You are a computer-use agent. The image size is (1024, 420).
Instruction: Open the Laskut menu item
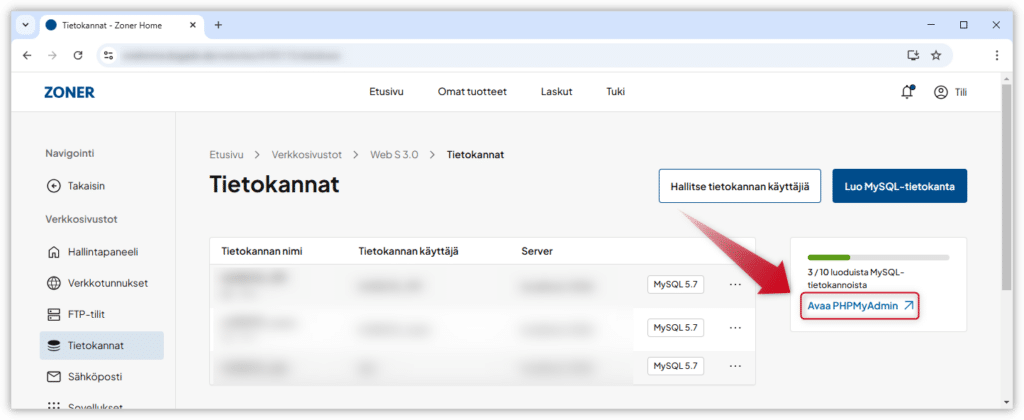click(x=556, y=92)
